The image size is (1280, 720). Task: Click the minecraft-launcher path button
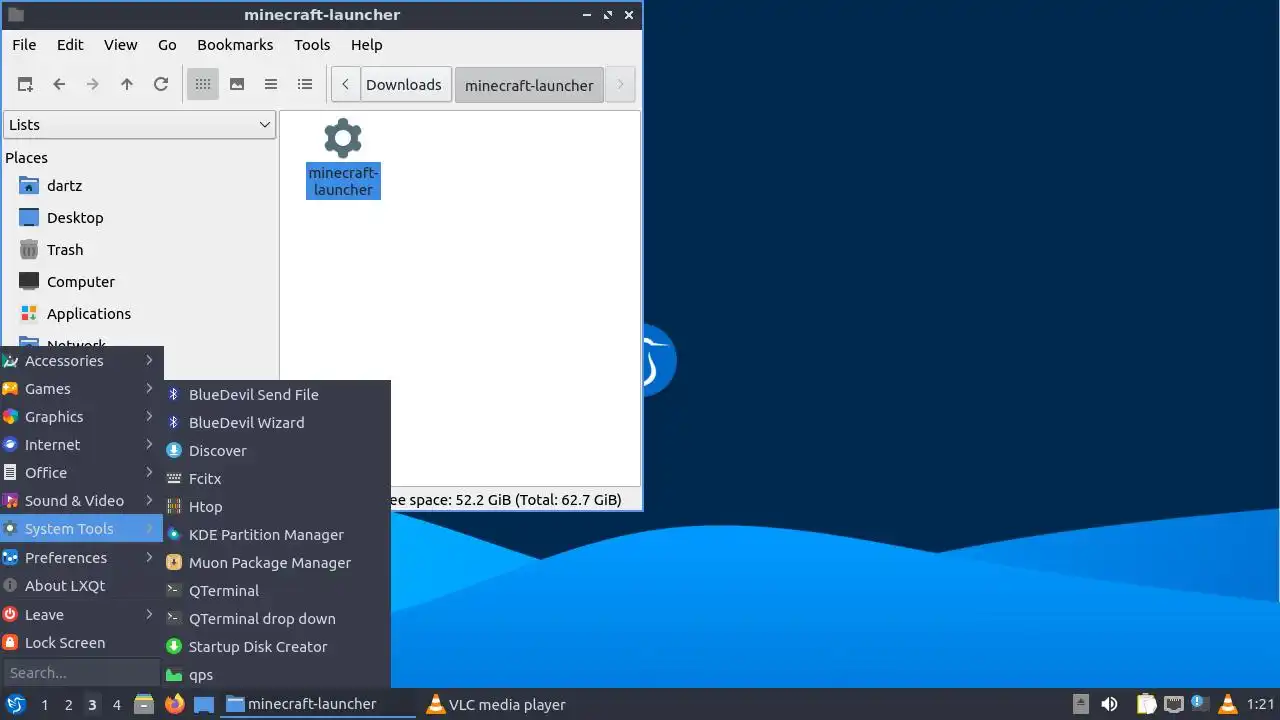[x=529, y=85]
